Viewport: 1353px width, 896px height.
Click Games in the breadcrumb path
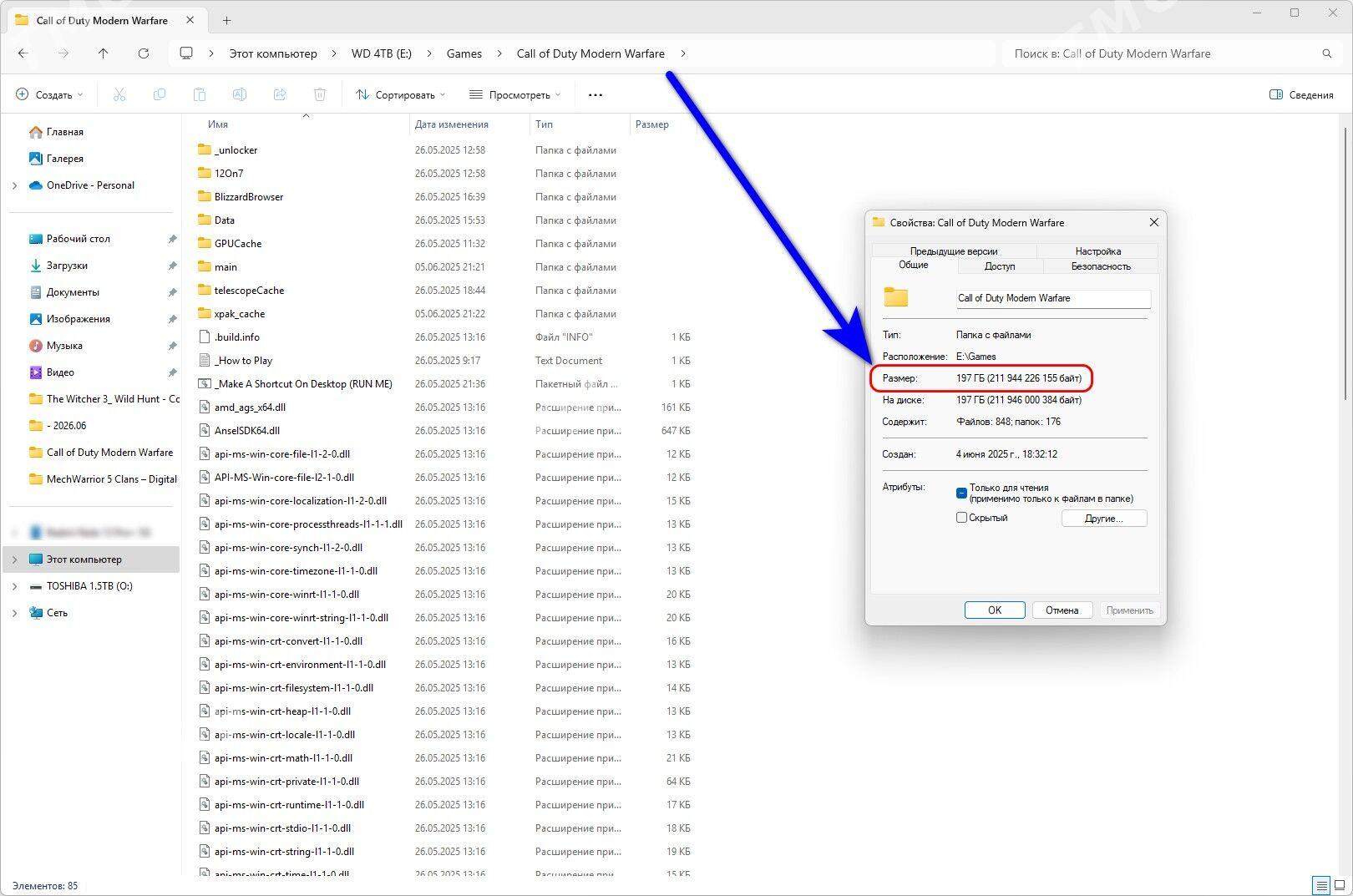[464, 53]
